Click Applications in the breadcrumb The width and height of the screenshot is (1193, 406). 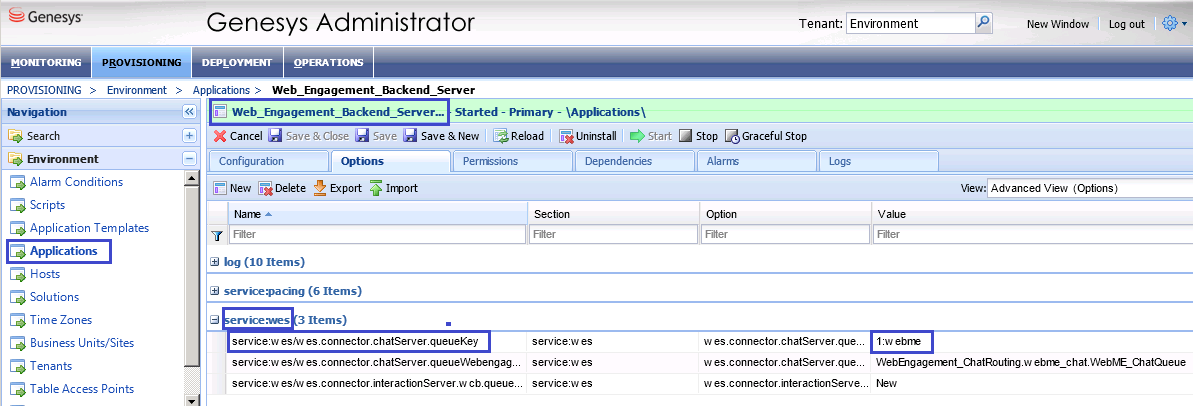(221, 90)
